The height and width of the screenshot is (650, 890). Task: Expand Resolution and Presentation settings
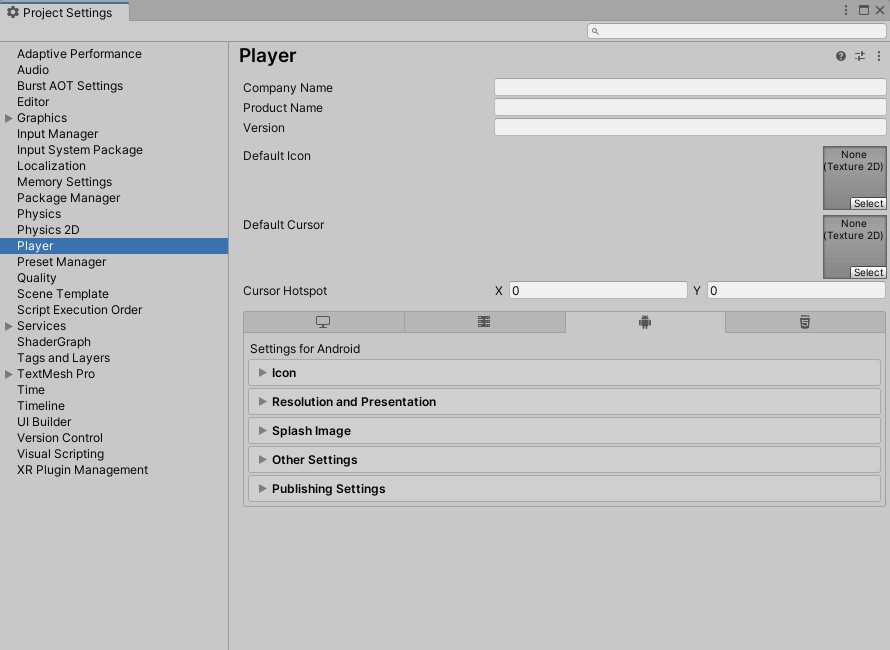[x=353, y=401]
